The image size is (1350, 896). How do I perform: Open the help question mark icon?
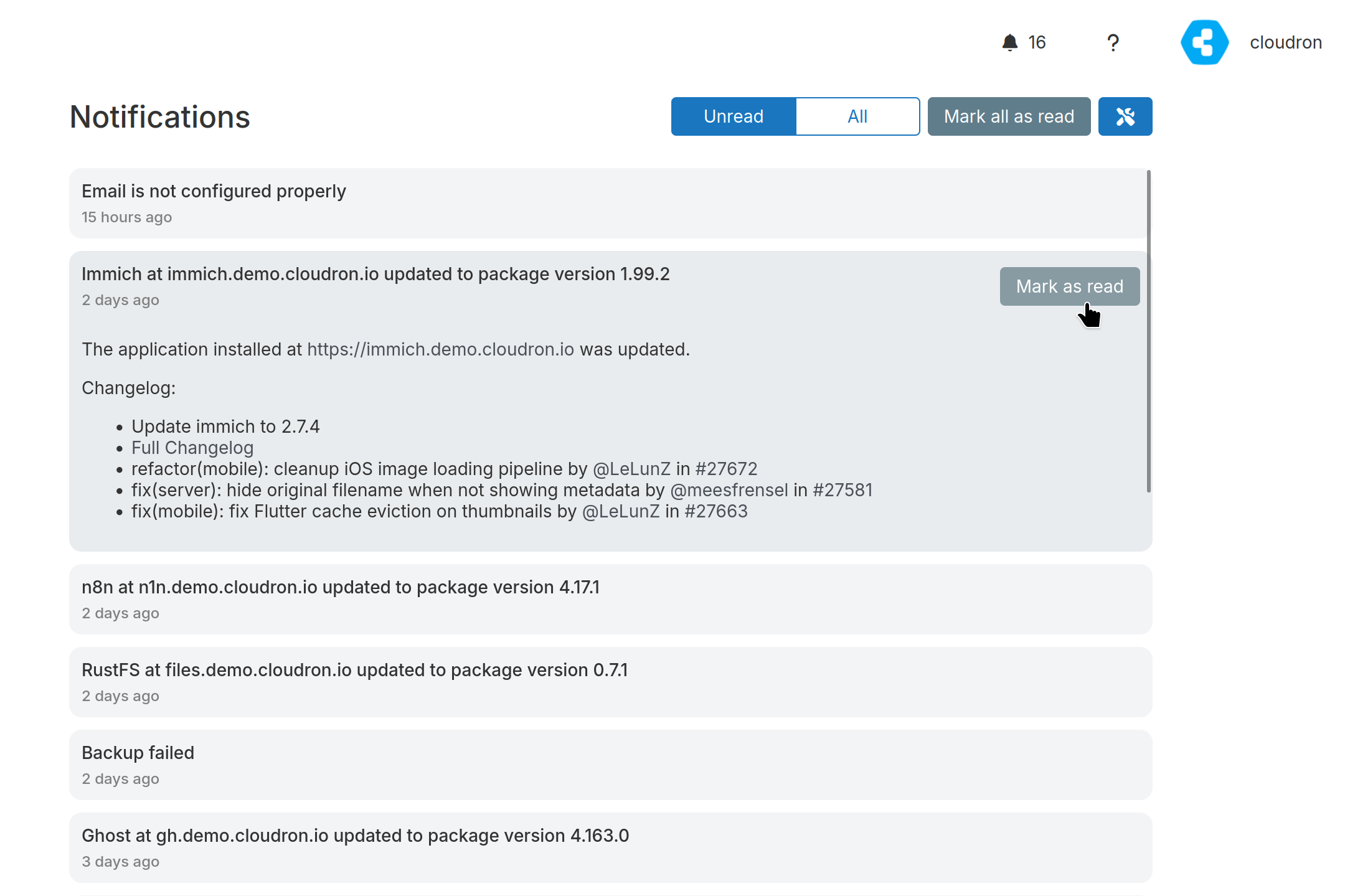click(x=1113, y=42)
